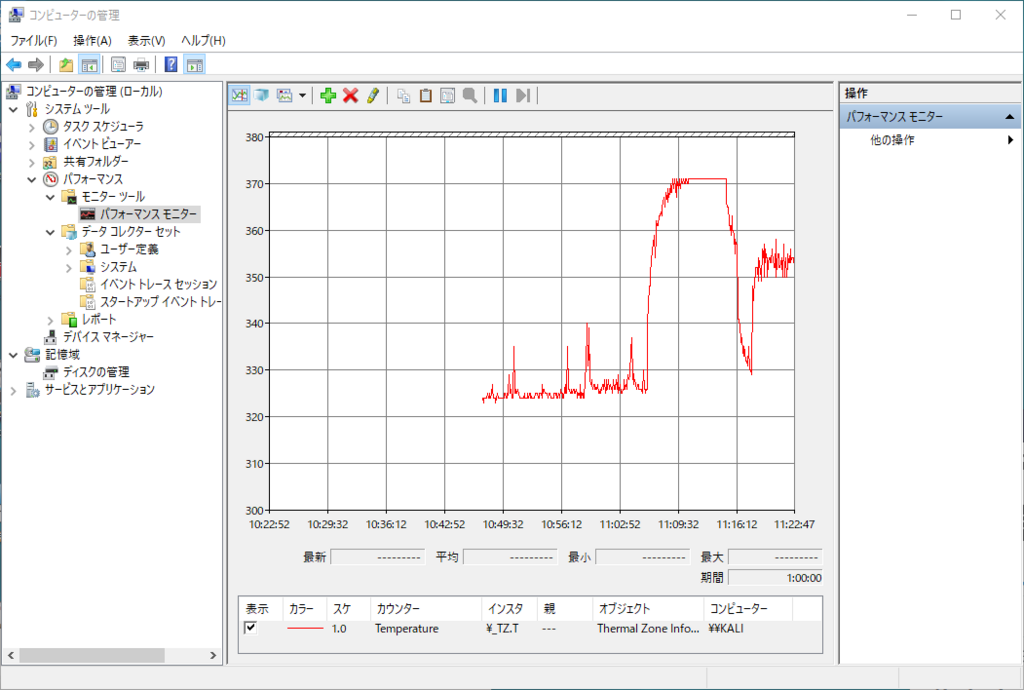Toggle the console tree pane icon
This screenshot has width=1024, height=690.
pyautogui.click(x=89, y=65)
